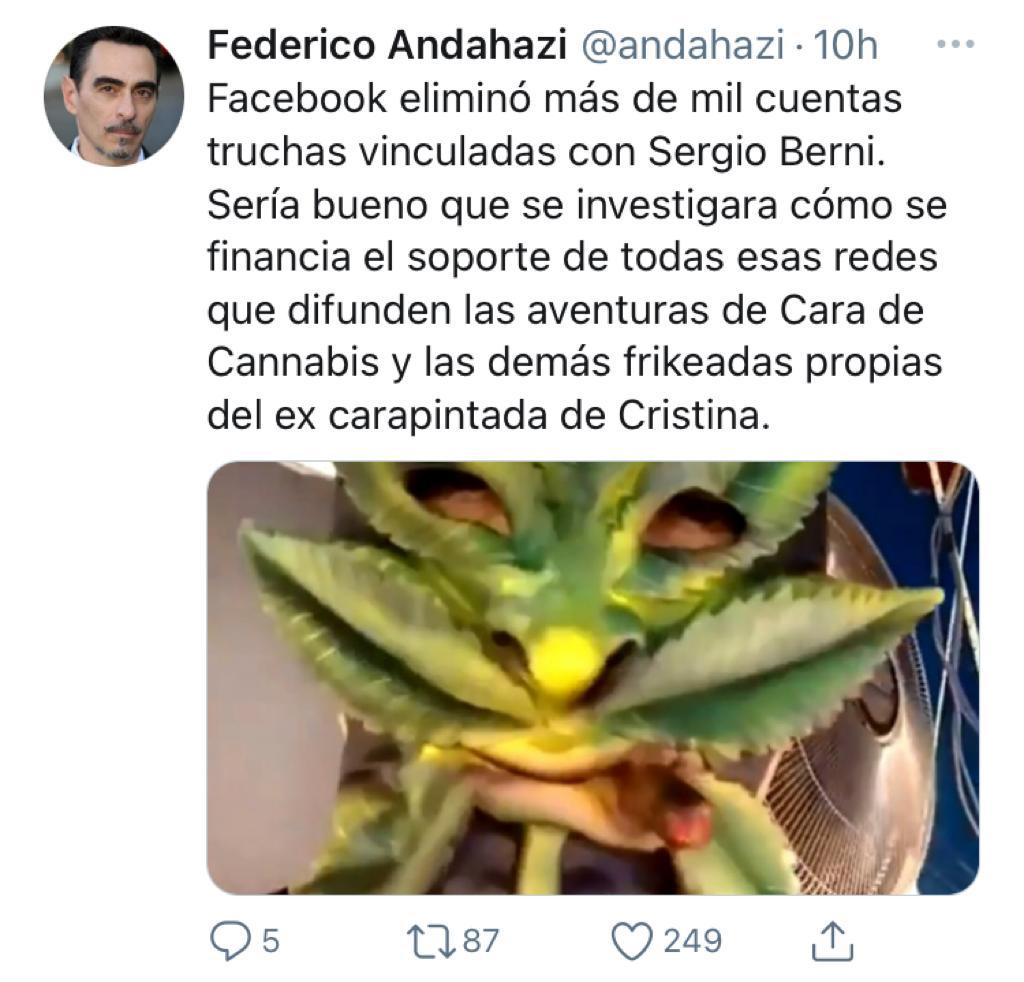Image resolution: width=1024 pixels, height=982 pixels.
Task: Click the like count 249
Action: coord(693,942)
